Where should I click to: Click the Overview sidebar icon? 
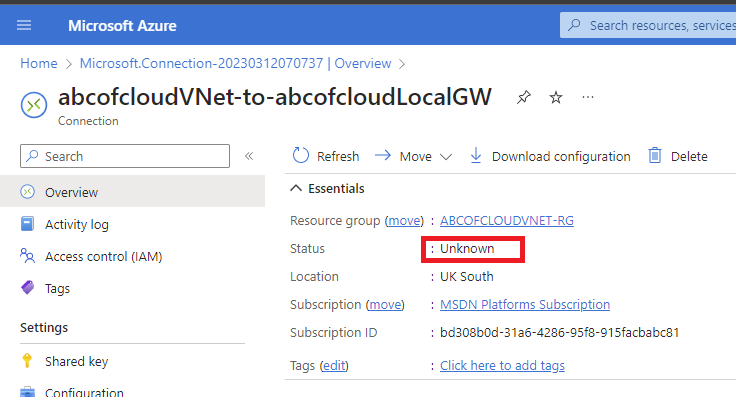(x=28, y=192)
